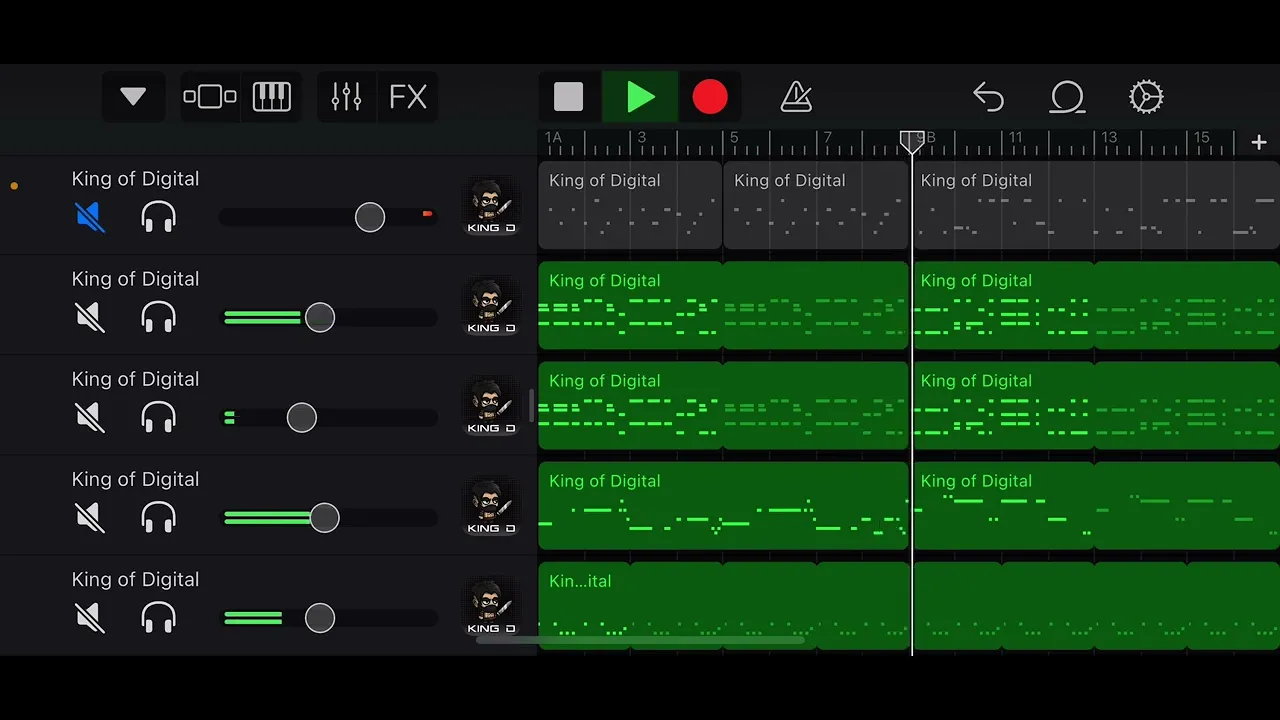1280x720 pixels.
Task: Mute the third King of Digital track
Action: pyautogui.click(x=90, y=417)
